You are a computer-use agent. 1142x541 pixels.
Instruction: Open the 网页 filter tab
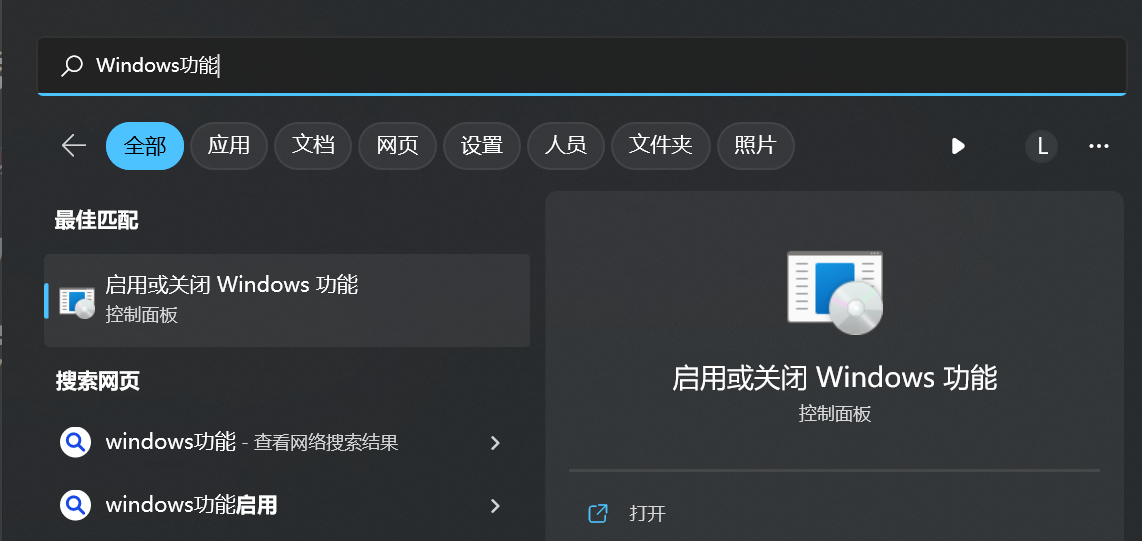tap(397, 146)
